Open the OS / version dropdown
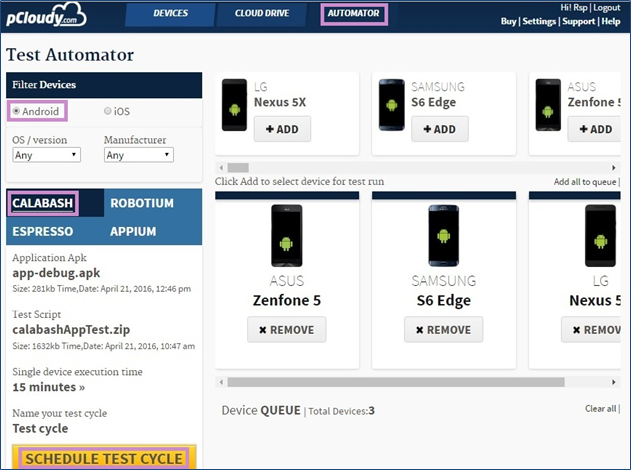This screenshot has height=470, width=631. pos(46,155)
